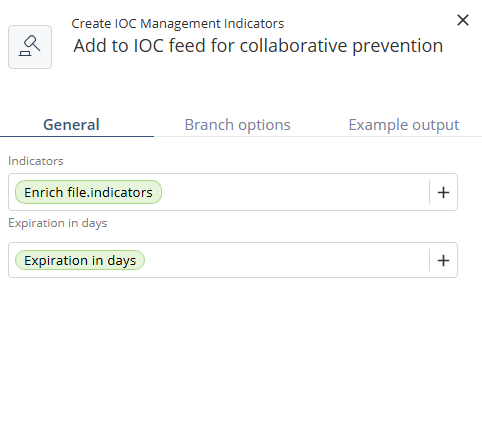Image resolution: width=482 pixels, height=447 pixels.
Task: Click the Expiration in days field label
Action: tap(58, 223)
